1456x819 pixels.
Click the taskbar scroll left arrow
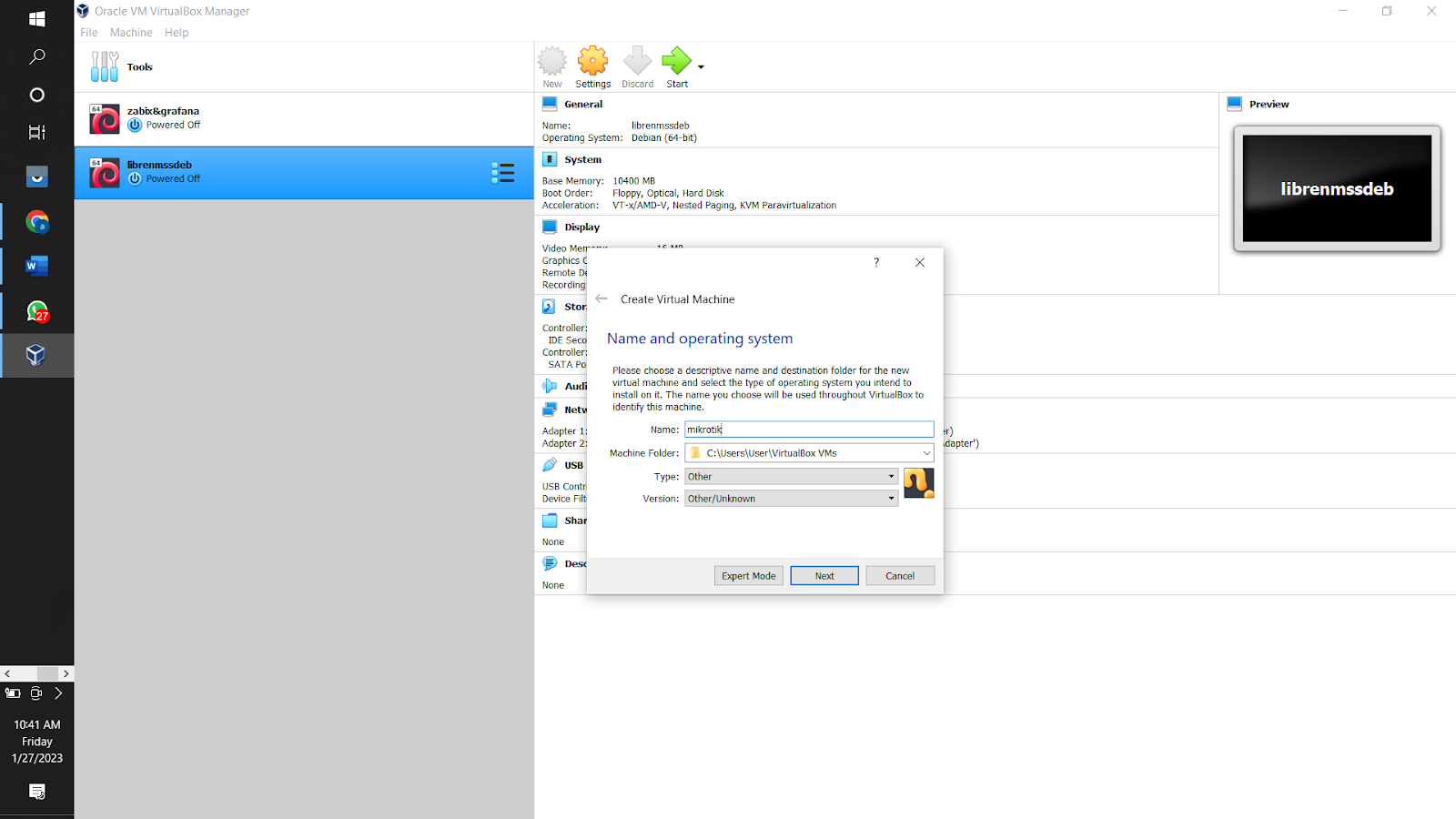point(7,673)
